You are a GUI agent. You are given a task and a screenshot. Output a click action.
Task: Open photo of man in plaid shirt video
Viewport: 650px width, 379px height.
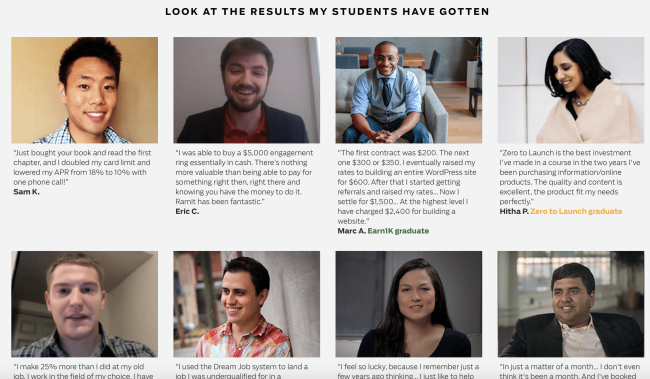point(85,304)
